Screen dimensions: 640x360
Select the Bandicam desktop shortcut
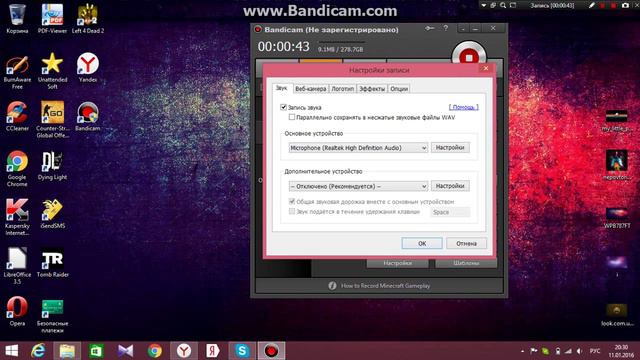(88, 116)
